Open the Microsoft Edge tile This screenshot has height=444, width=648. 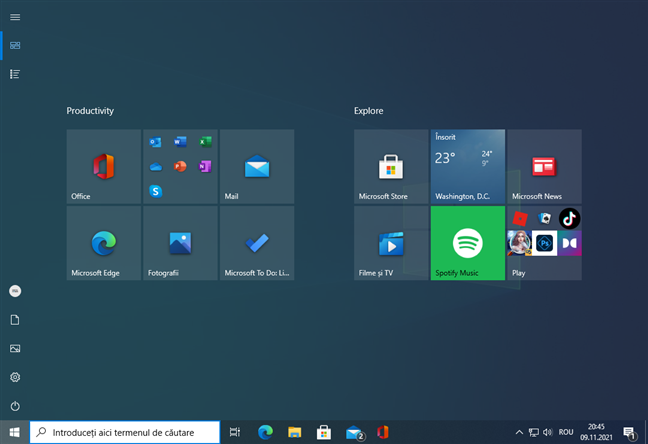click(x=104, y=243)
